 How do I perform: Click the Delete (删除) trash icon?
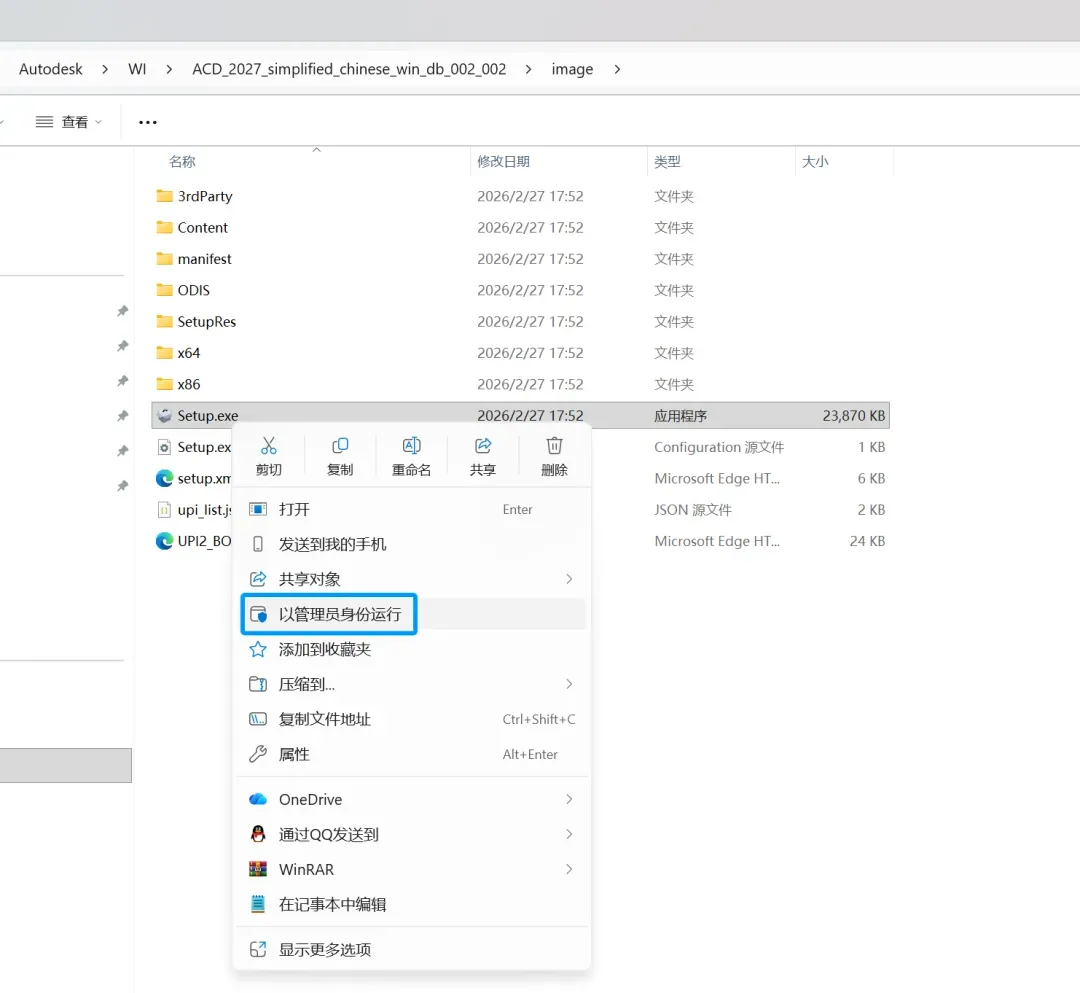[x=554, y=446]
